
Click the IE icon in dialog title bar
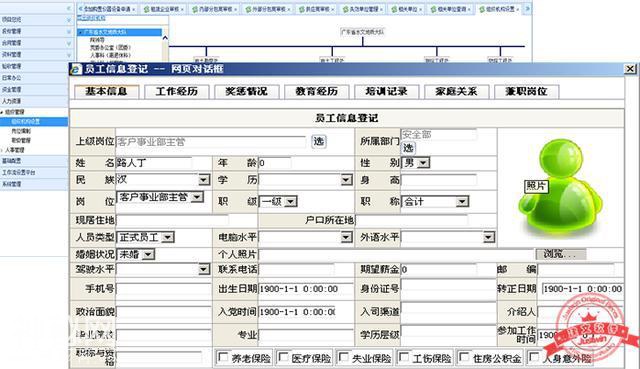tap(76, 69)
